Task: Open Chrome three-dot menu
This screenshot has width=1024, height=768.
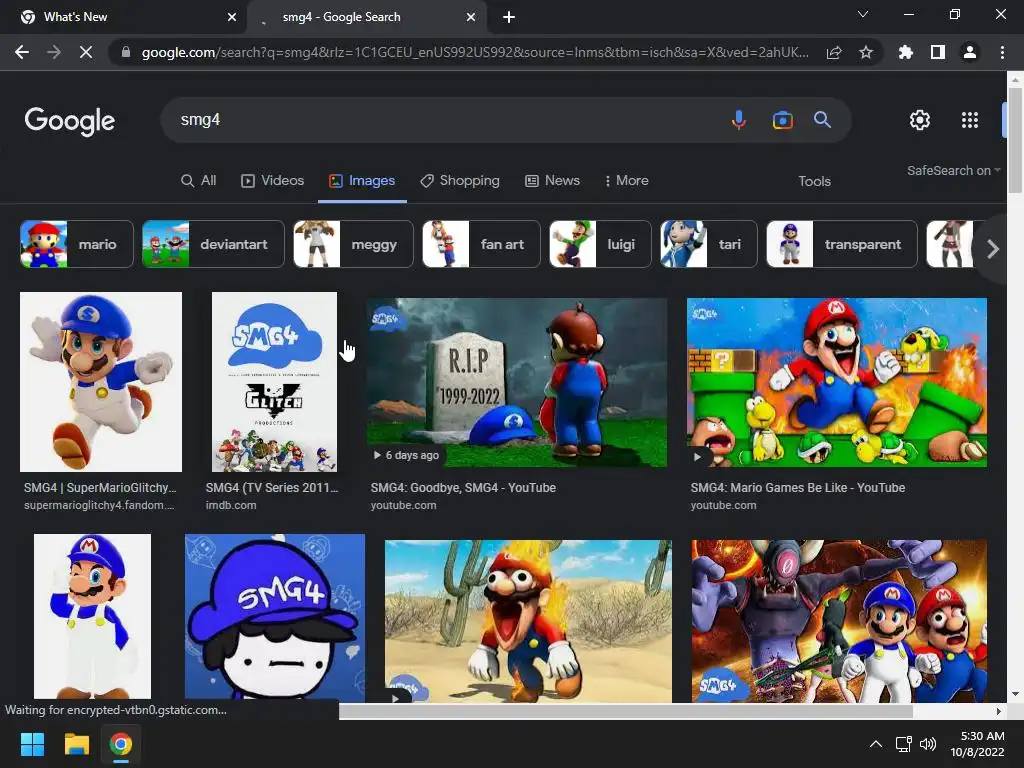Action: 1002,52
